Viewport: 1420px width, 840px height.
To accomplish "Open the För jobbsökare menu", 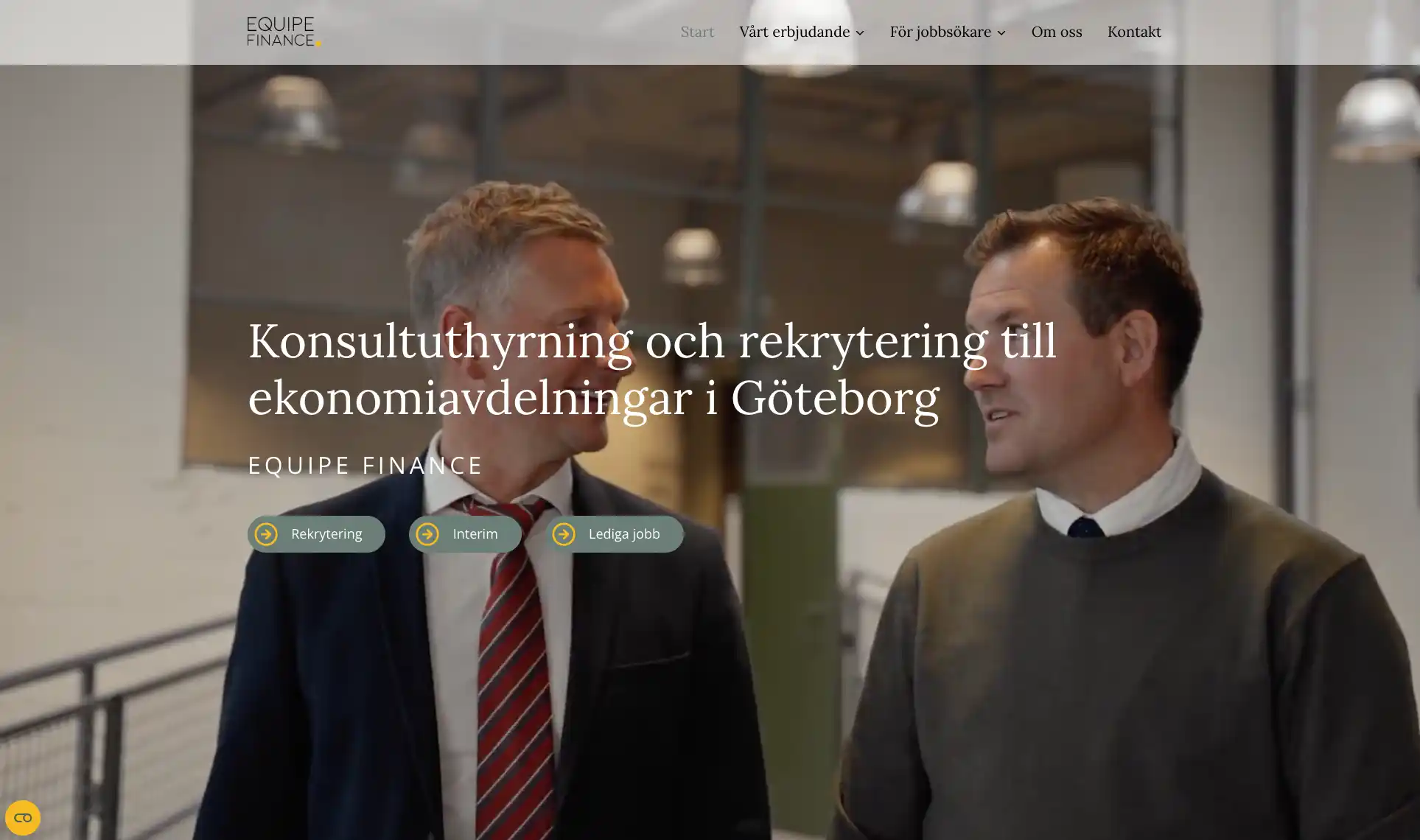I will pyautogui.click(x=948, y=32).
